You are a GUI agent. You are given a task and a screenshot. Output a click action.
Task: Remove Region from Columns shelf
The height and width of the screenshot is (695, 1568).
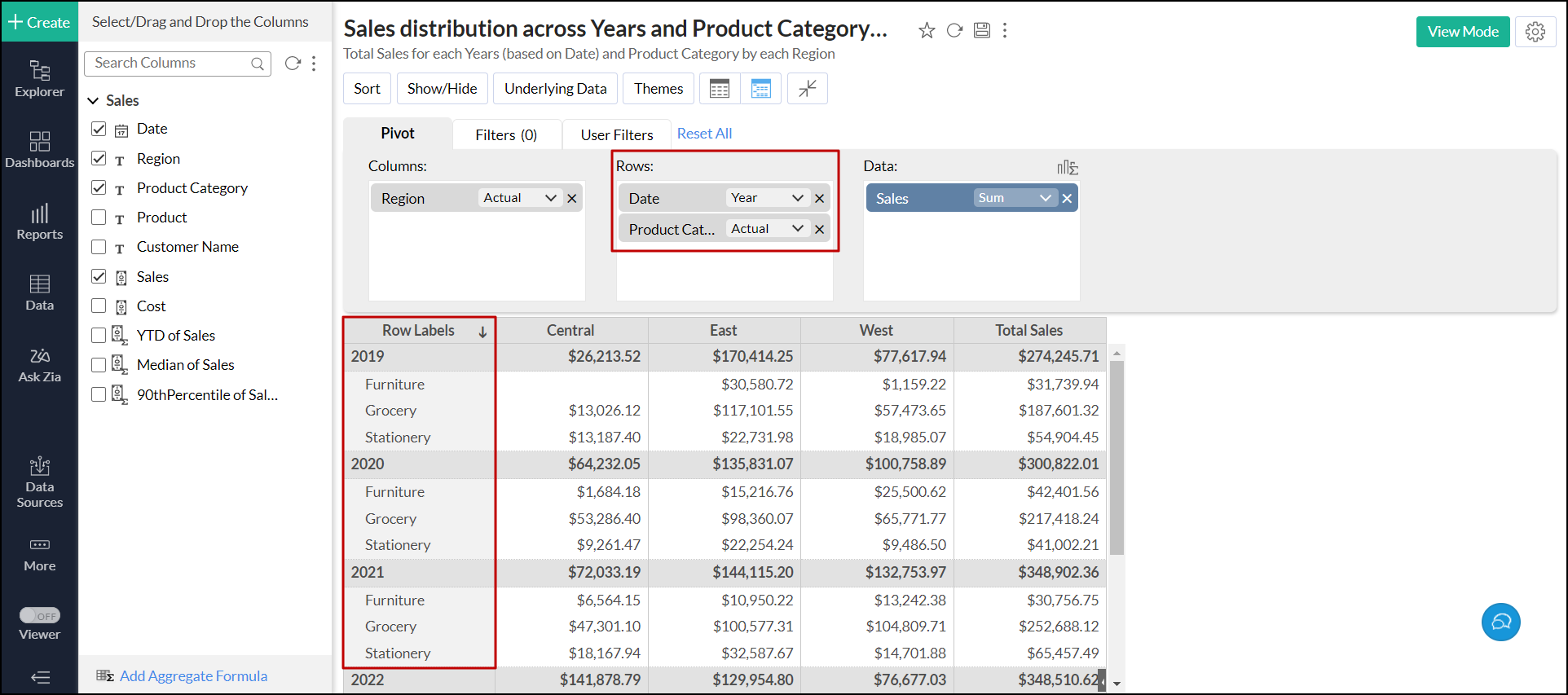click(572, 199)
